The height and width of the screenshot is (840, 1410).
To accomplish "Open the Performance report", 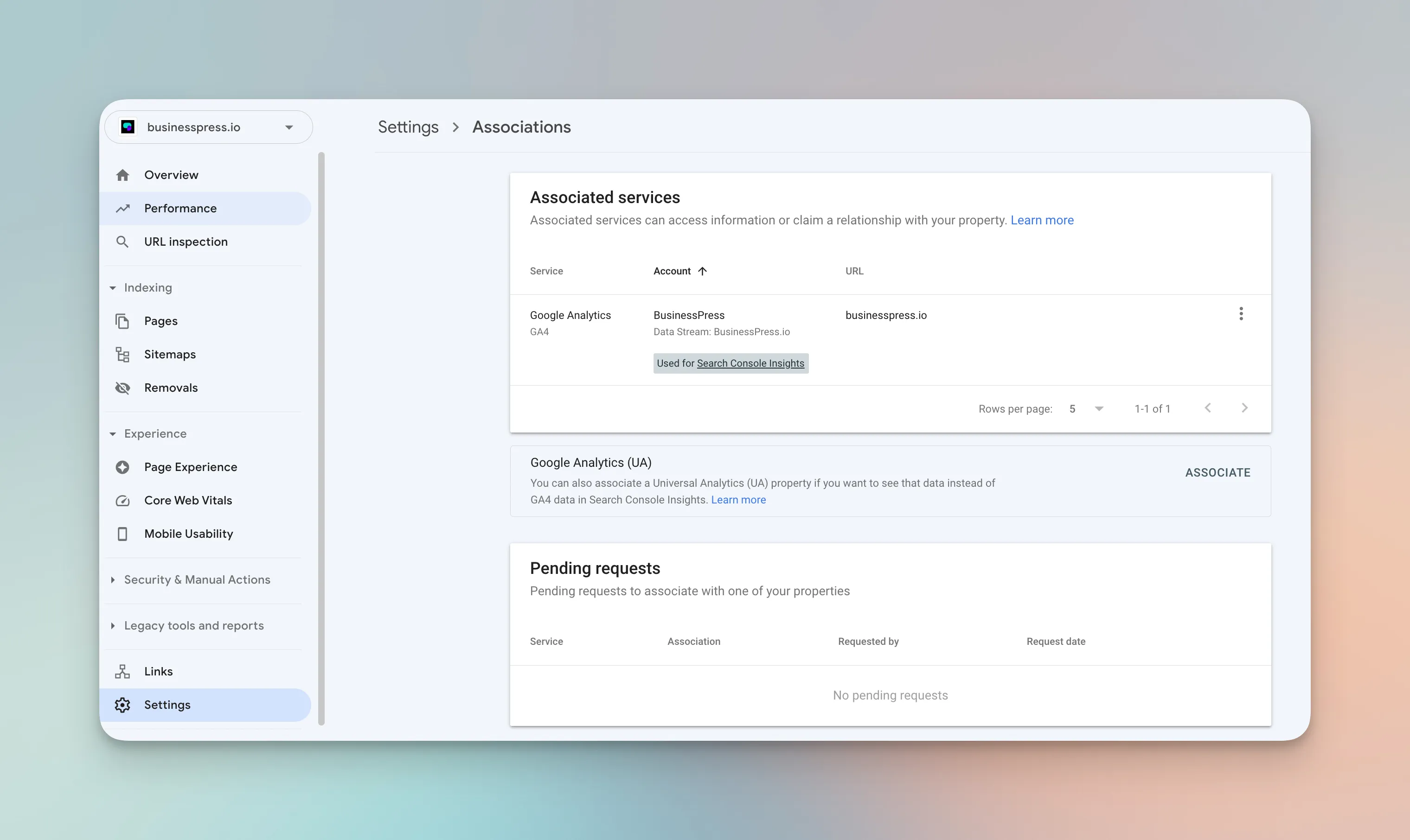I will click(205, 208).
